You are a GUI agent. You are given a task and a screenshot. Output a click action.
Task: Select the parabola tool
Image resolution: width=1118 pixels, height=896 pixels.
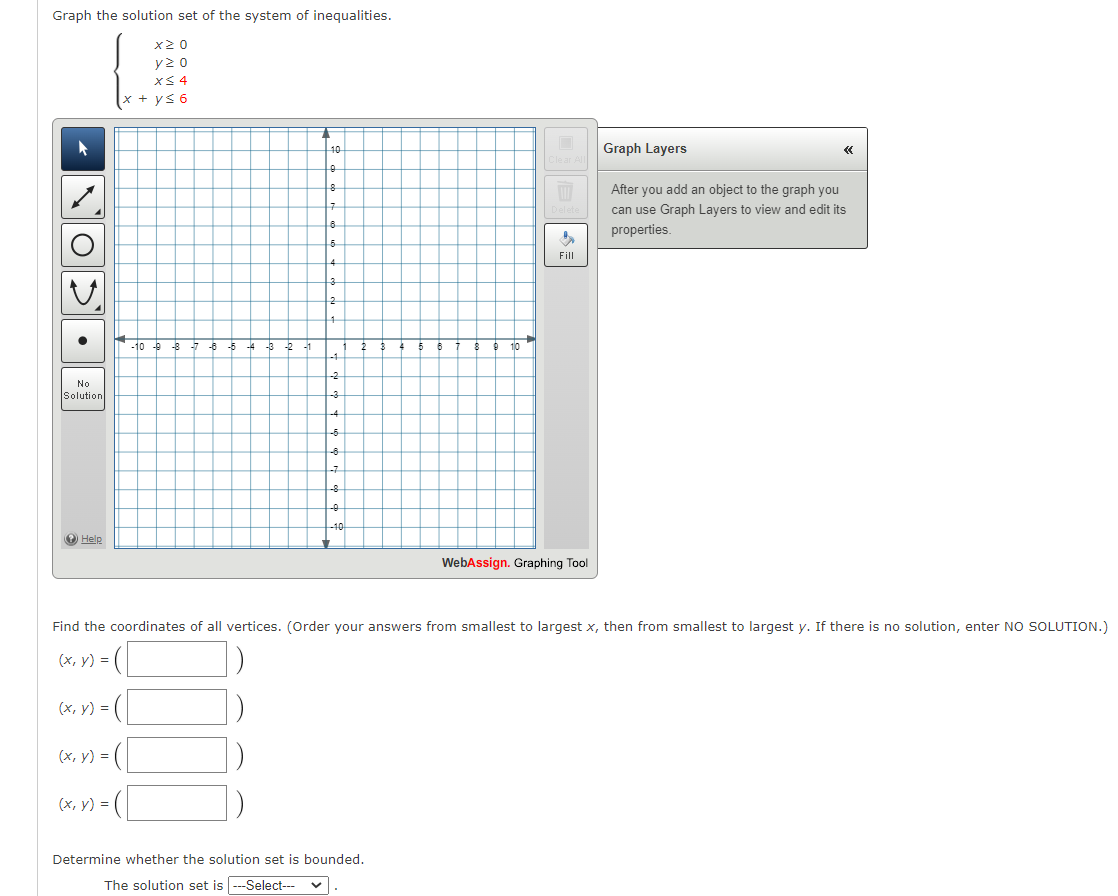tap(83, 293)
